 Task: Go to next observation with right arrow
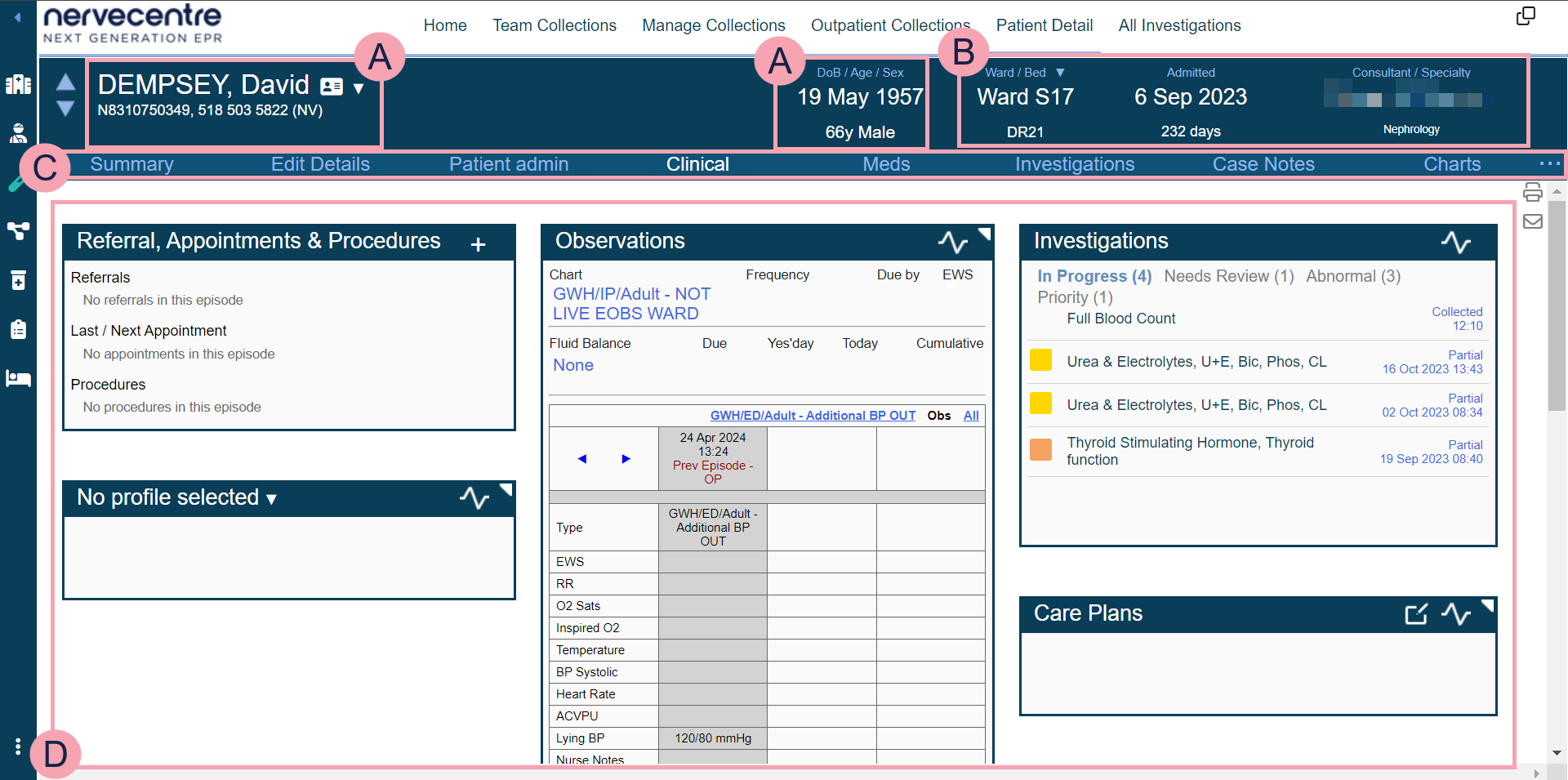(626, 459)
